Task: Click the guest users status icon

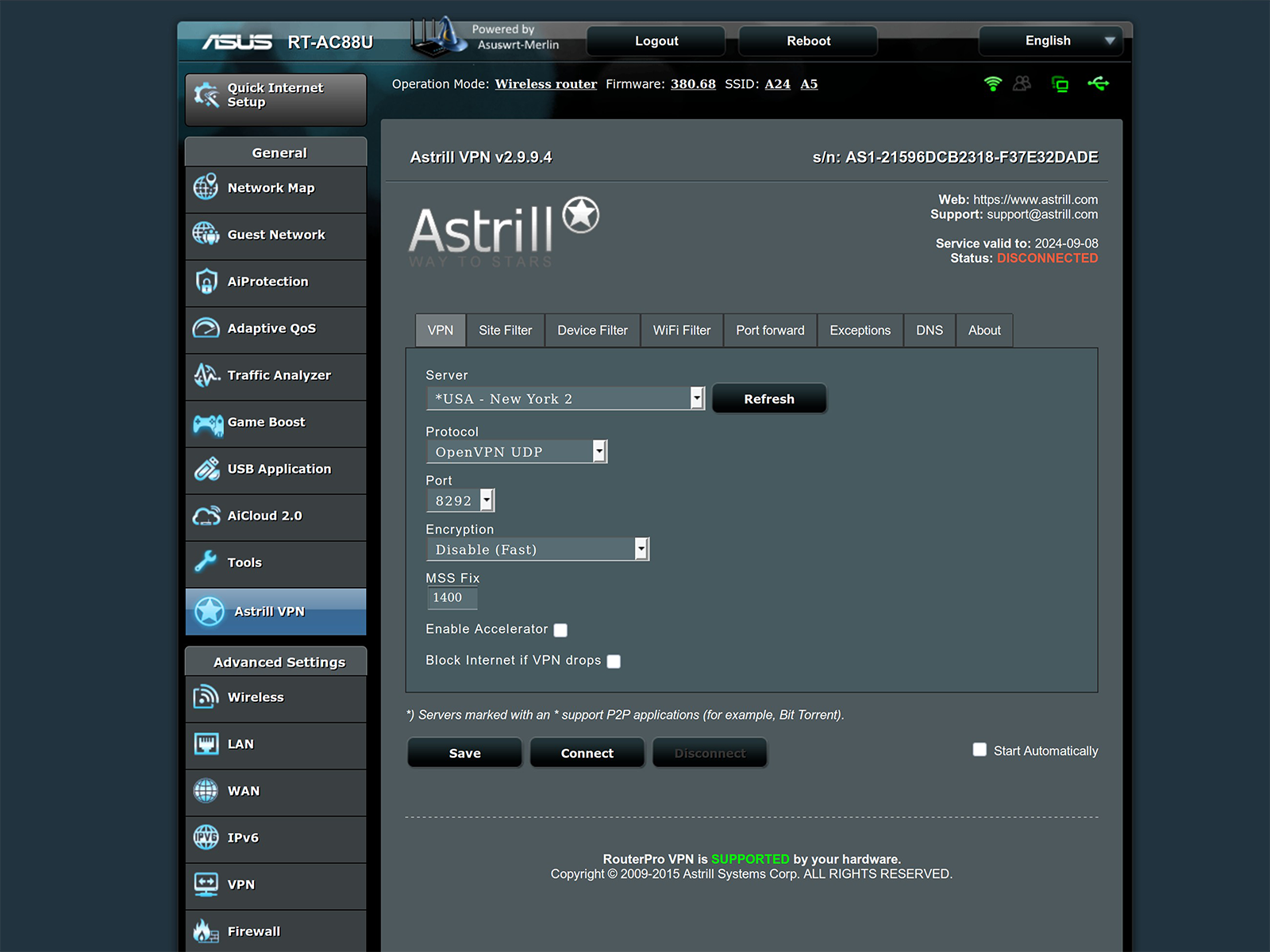Action: click(1022, 83)
